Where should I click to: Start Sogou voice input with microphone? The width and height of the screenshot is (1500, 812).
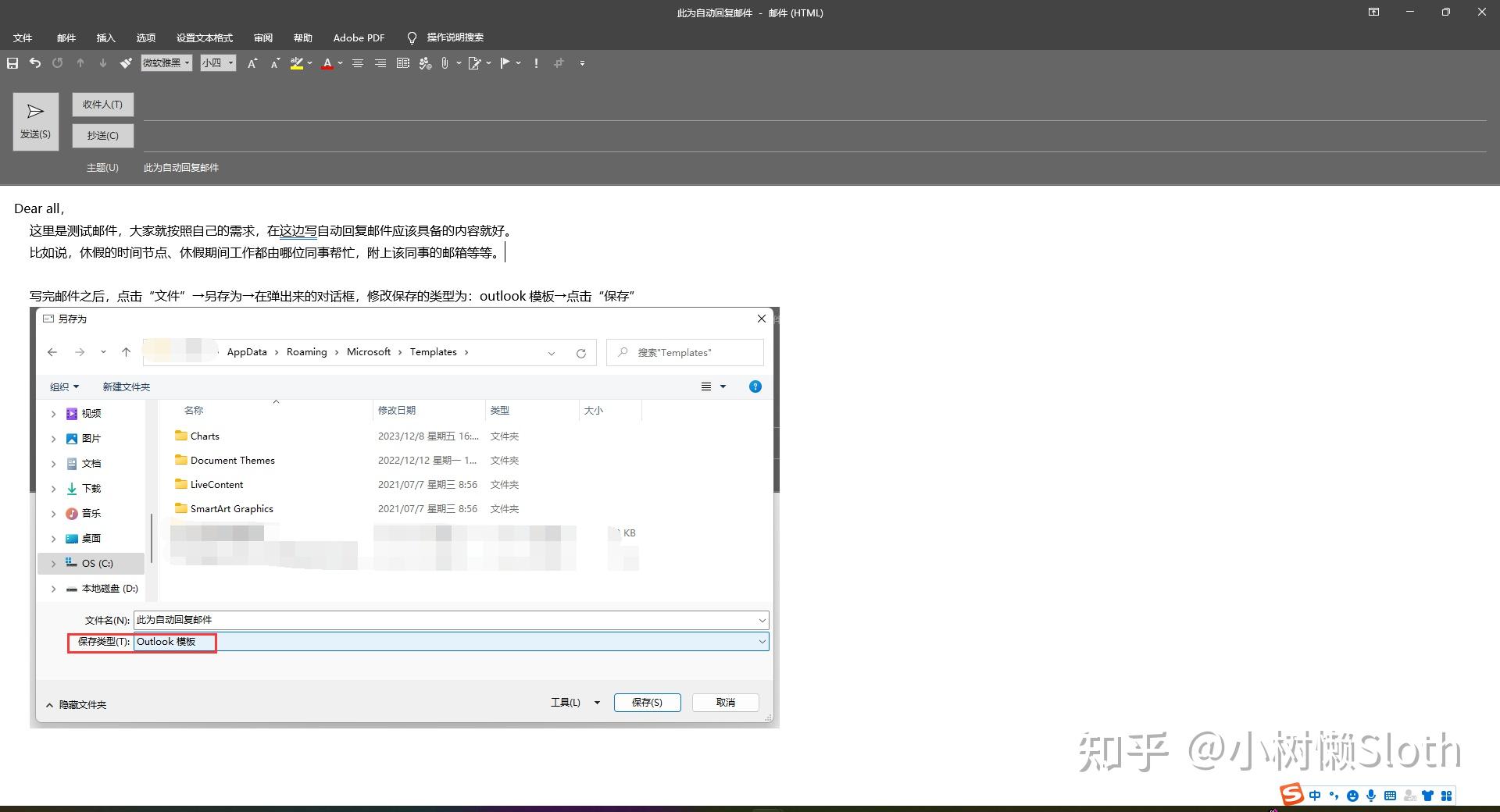pyautogui.click(x=1371, y=796)
